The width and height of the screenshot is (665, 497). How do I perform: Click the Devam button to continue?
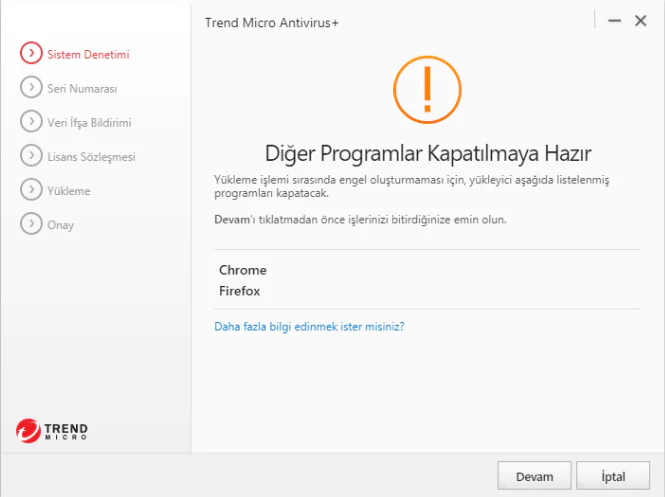coord(534,477)
